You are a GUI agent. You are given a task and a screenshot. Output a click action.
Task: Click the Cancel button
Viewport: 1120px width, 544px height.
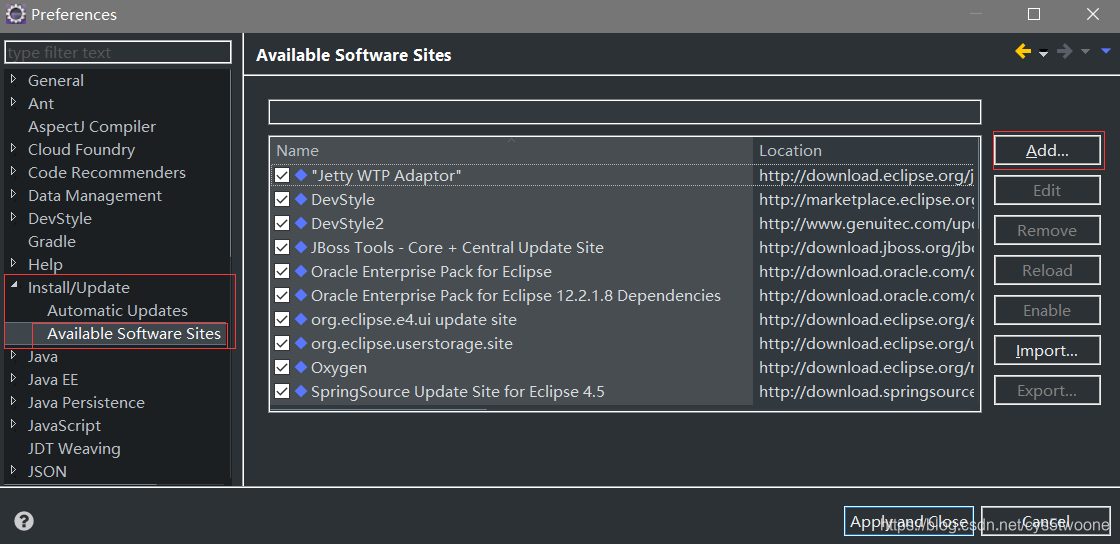[1046, 521]
